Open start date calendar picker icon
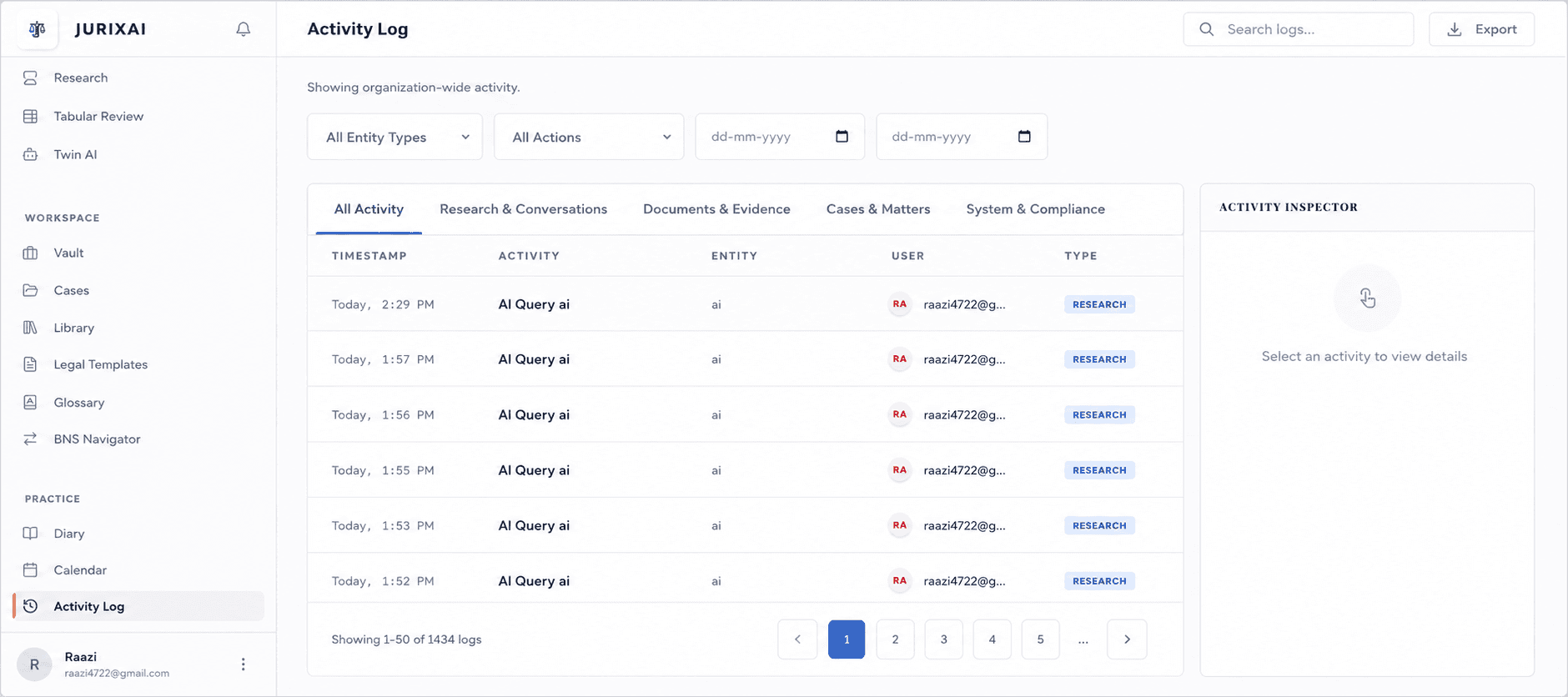The width and height of the screenshot is (1568, 697). point(842,136)
